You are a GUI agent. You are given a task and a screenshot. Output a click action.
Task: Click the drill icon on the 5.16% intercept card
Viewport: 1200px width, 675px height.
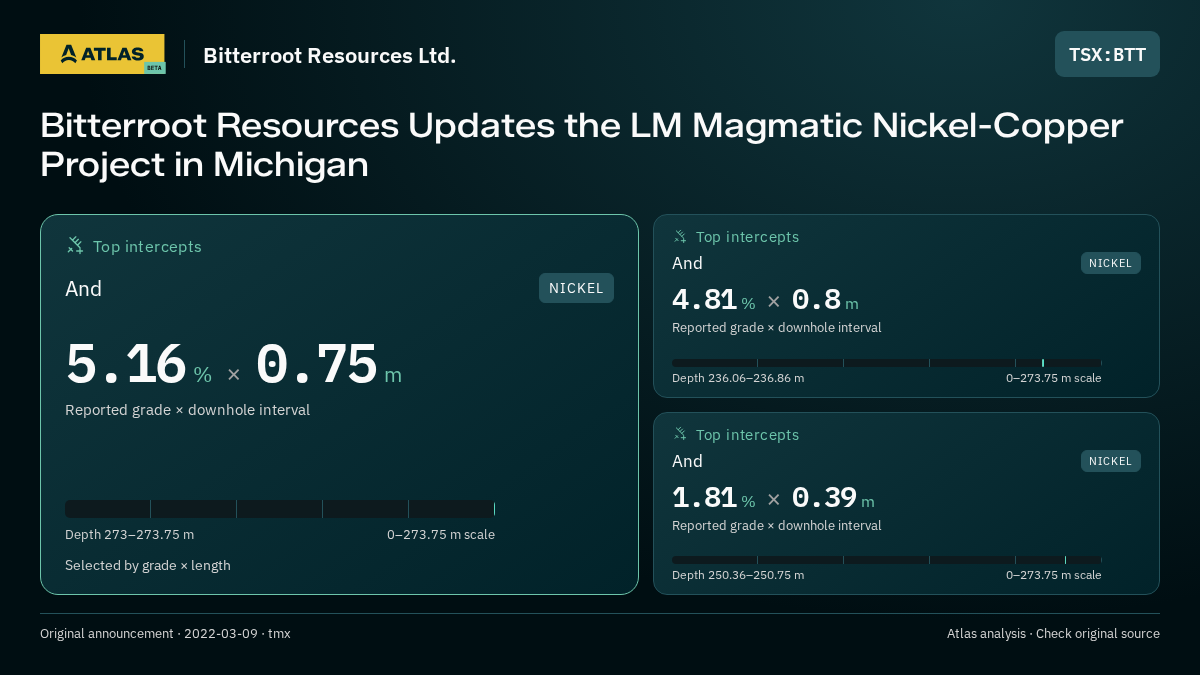pyautogui.click(x=75, y=245)
